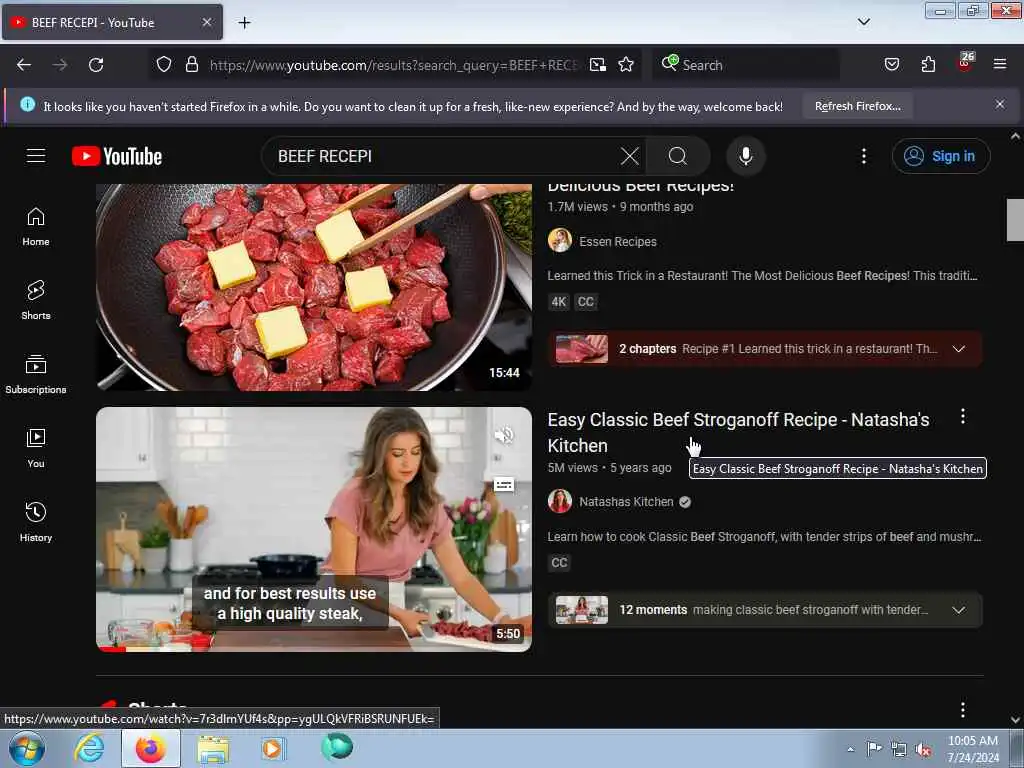Toggle captions on the Stroganoff preview
The width and height of the screenshot is (1024, 768).
(x=504, y=485)
